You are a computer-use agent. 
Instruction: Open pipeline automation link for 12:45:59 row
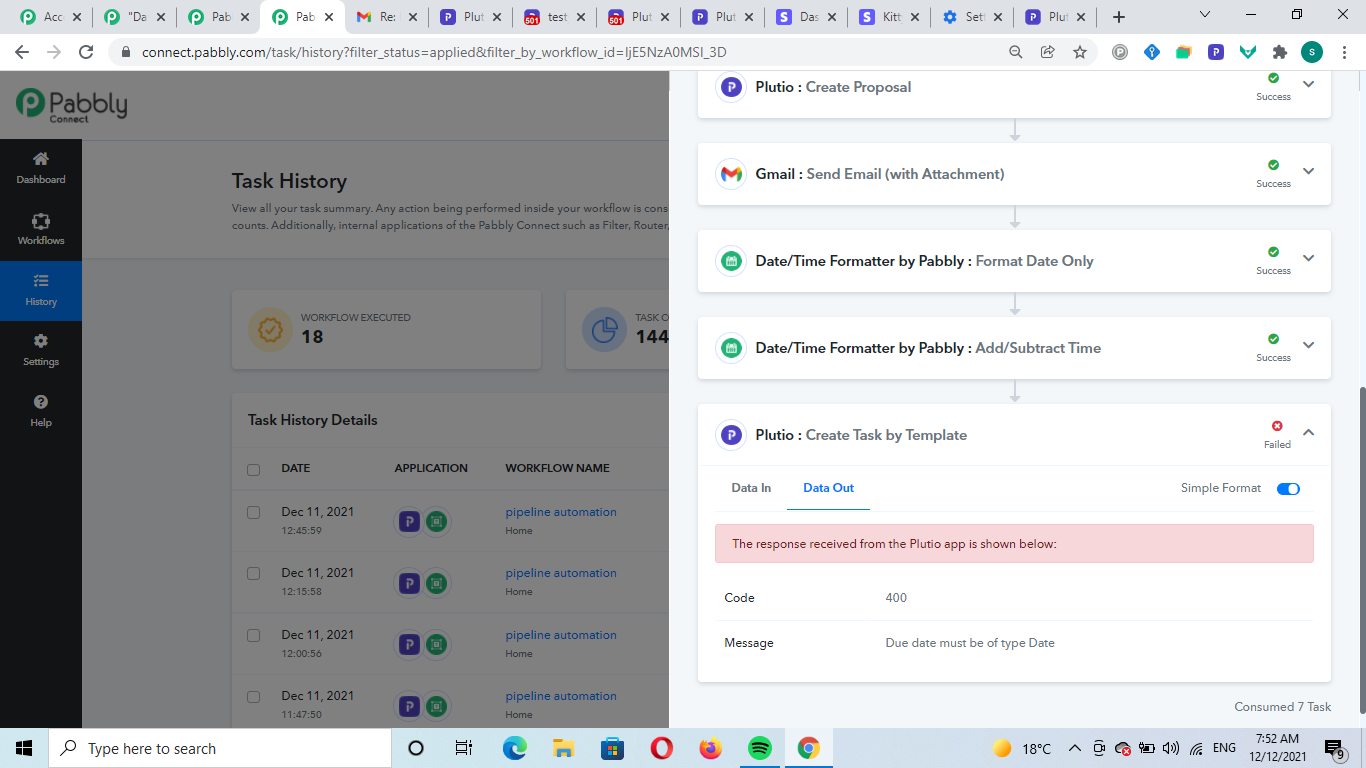[x=561, y=512]
